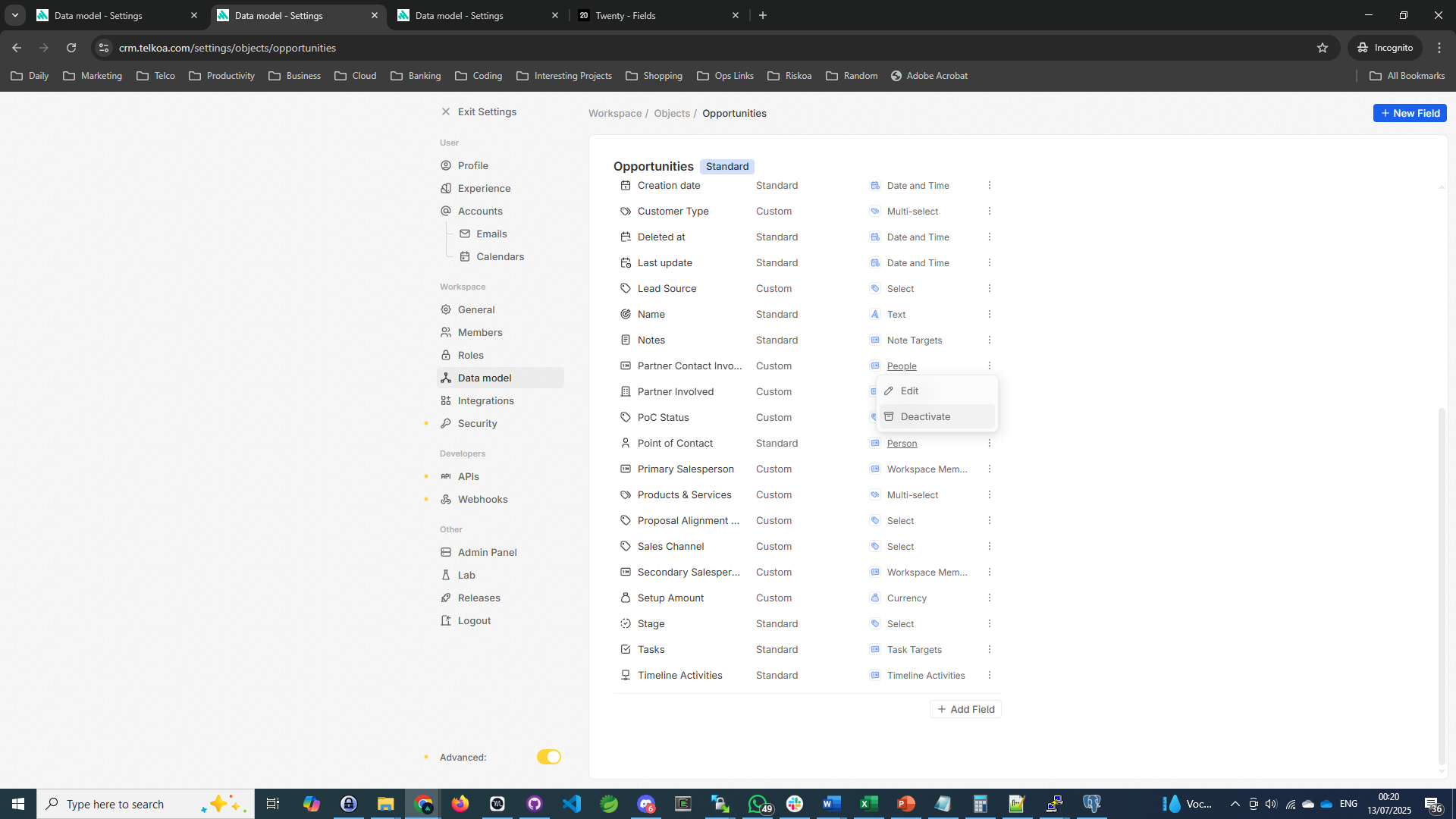Image resolution: width=1456 pixels, height=819 pixels.
Task: Type in the Windows search box
Action: tap(146, 804)
